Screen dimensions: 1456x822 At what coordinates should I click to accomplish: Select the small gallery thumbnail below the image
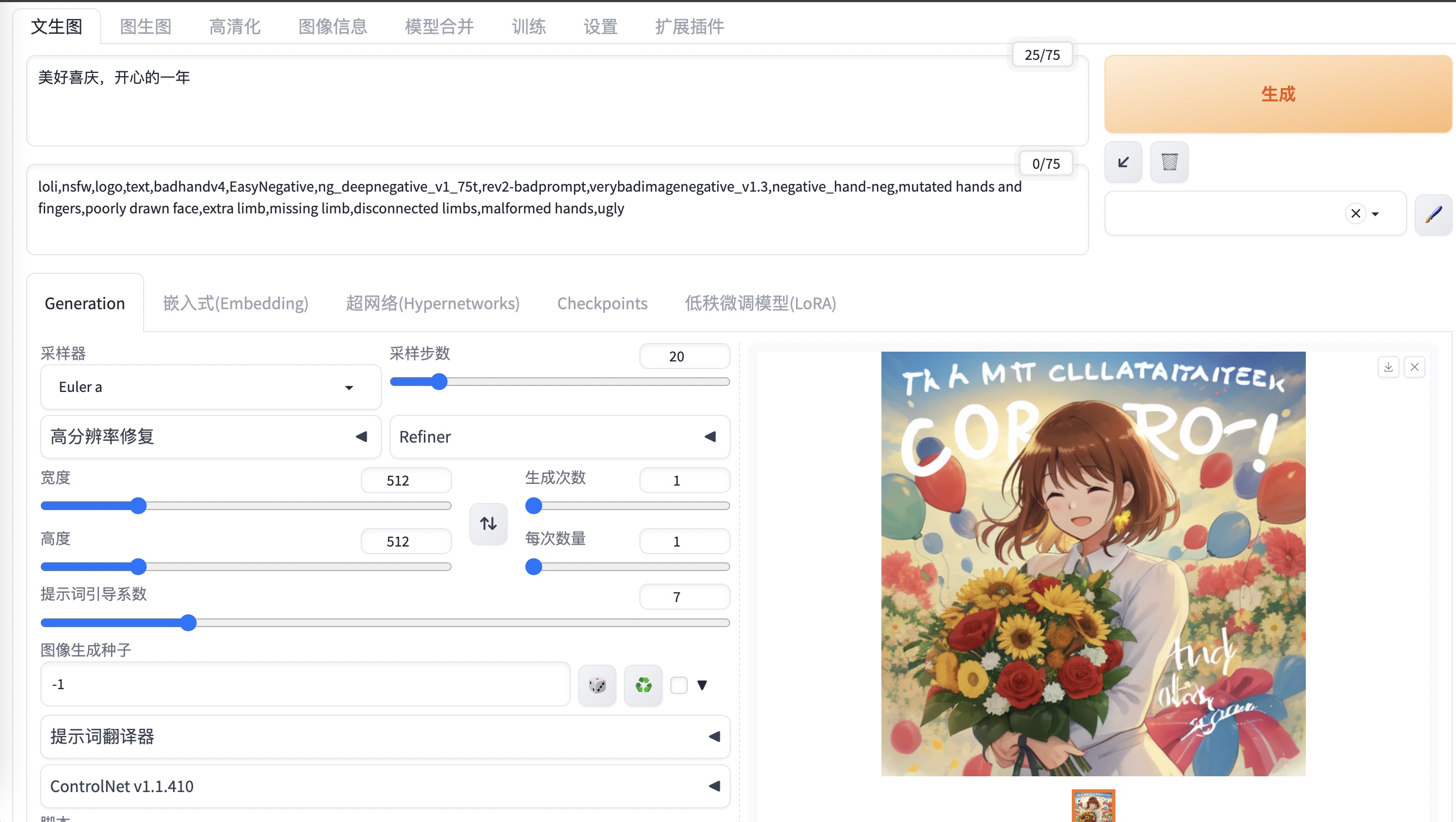tap(1093, 805)
